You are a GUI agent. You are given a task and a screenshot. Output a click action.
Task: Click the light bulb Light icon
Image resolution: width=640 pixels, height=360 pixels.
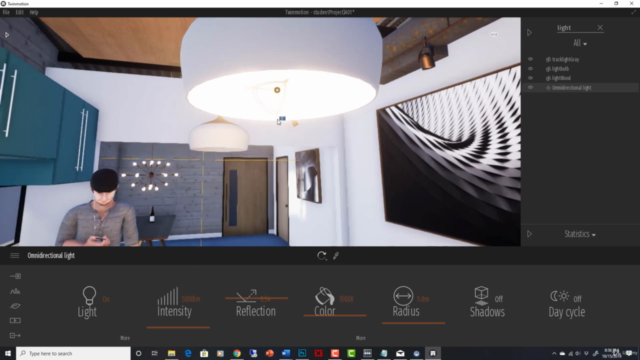pyautogui.click(x=89, y=295)
